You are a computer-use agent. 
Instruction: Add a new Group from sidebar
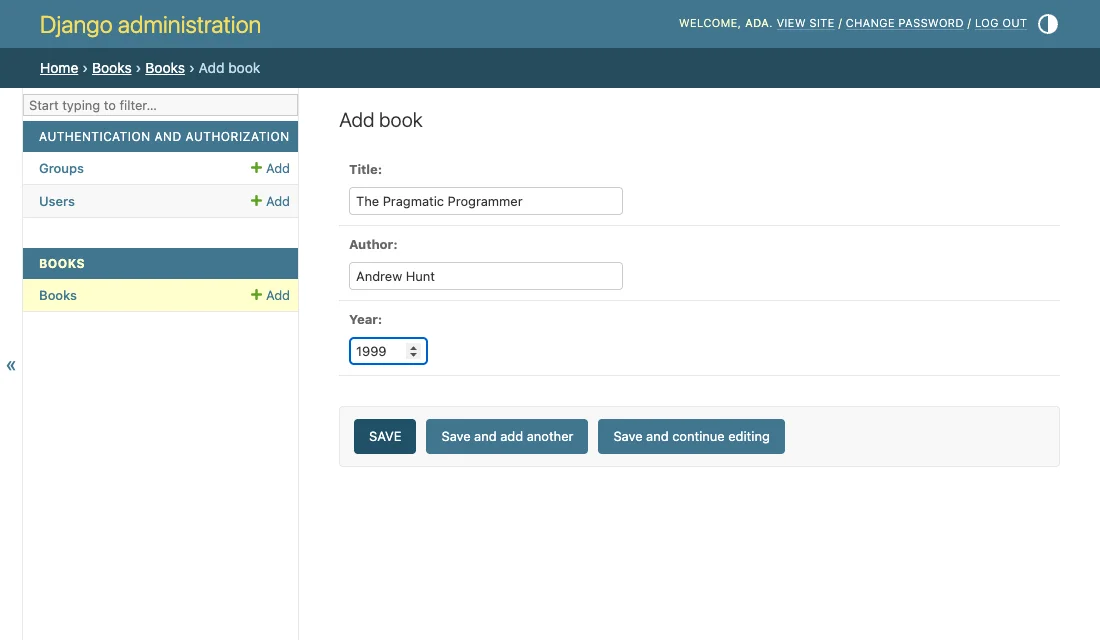pos(270,168)
